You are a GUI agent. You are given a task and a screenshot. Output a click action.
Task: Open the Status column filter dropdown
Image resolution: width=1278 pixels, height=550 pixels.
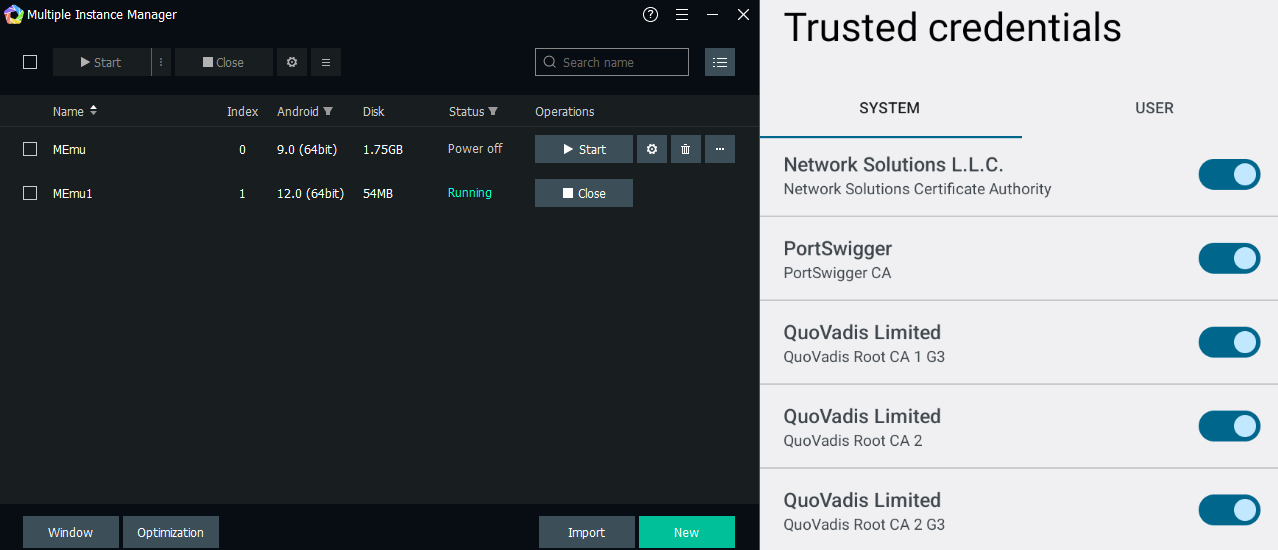click(x=493, y=112)
